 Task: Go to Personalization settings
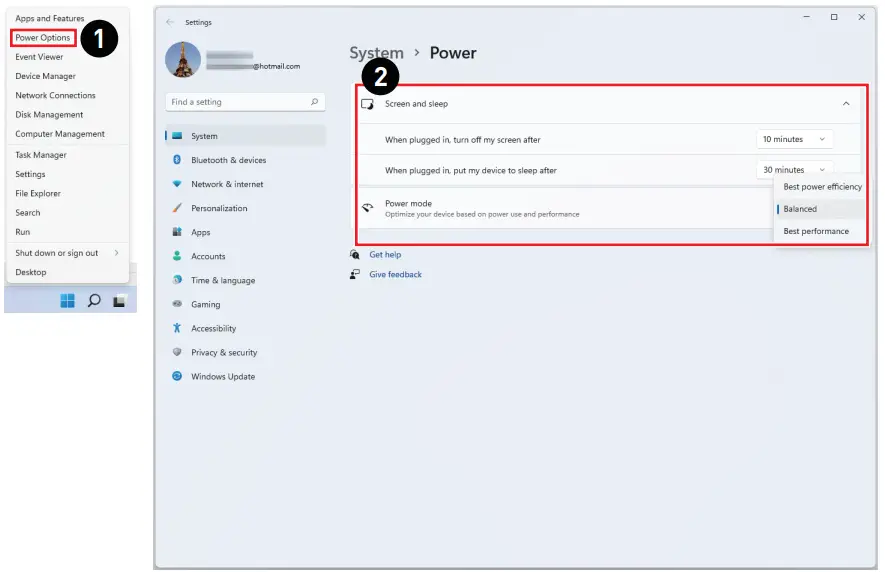pyautogui.click(x=219, y=208)
